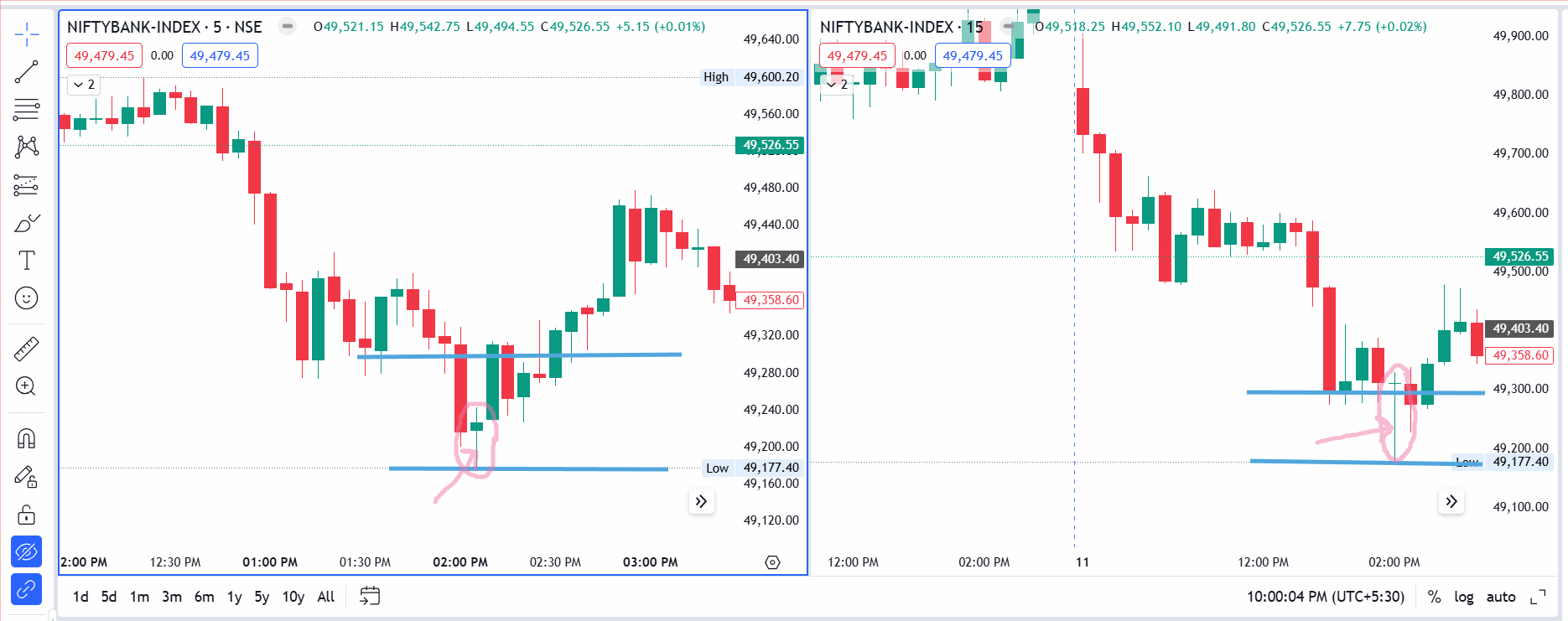Select the 5d date range
The width and height of the screenshot is (1568, 621).
pyautogui.click(x=109, y=597)
